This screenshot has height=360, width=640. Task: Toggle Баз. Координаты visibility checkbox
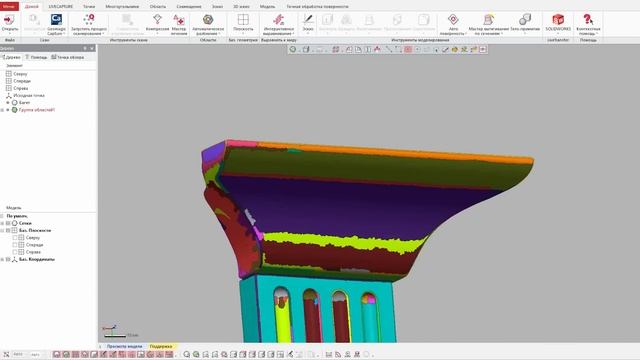pyautogui.click(x=8, y=260)
